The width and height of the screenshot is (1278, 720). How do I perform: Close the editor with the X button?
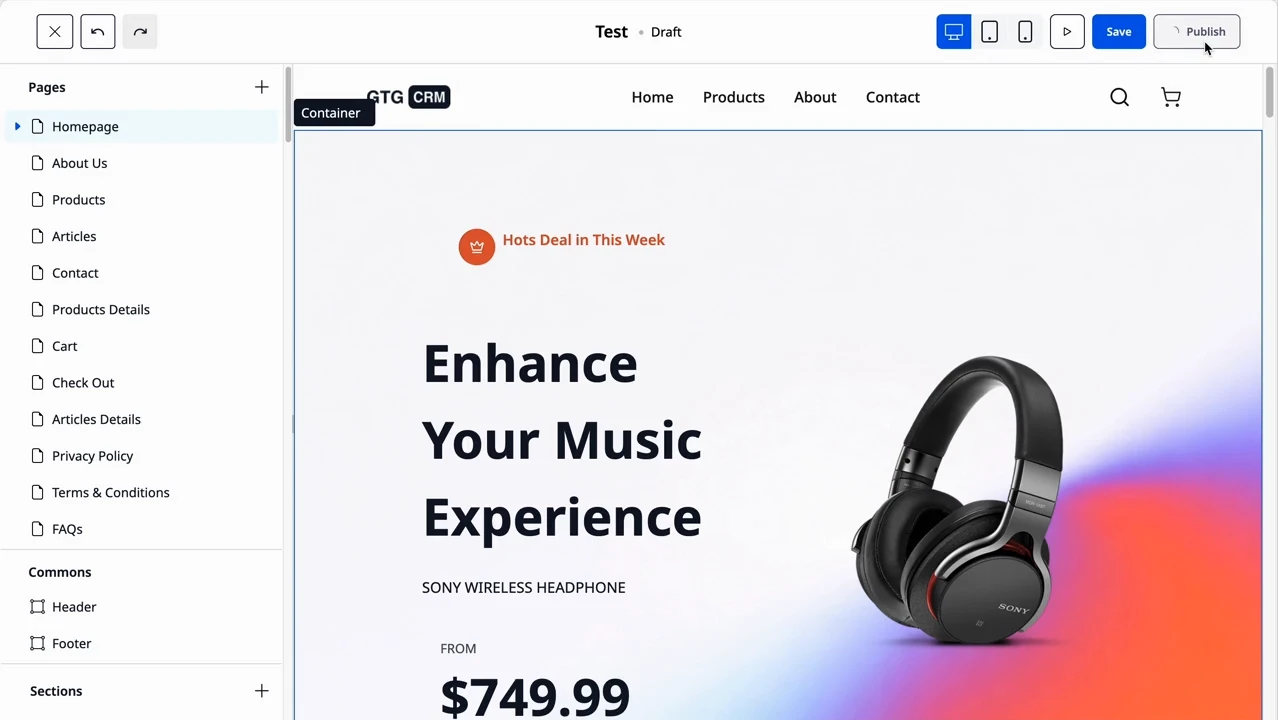coord(55,32)
